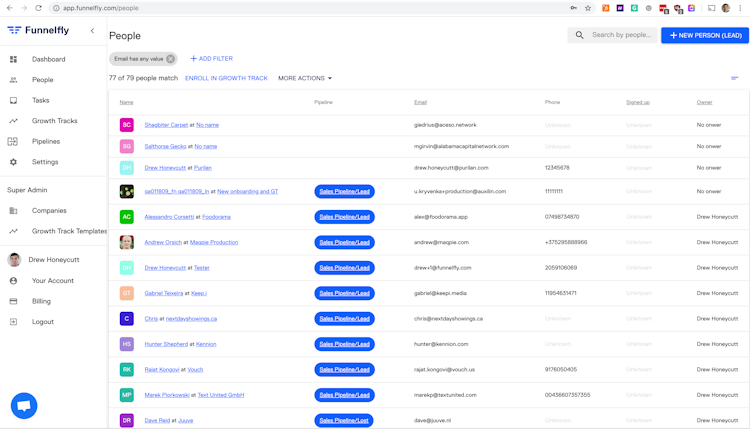This screenshot has height=429, width=750.
Task: Reload the page in the browser
Action: (39, 8)
